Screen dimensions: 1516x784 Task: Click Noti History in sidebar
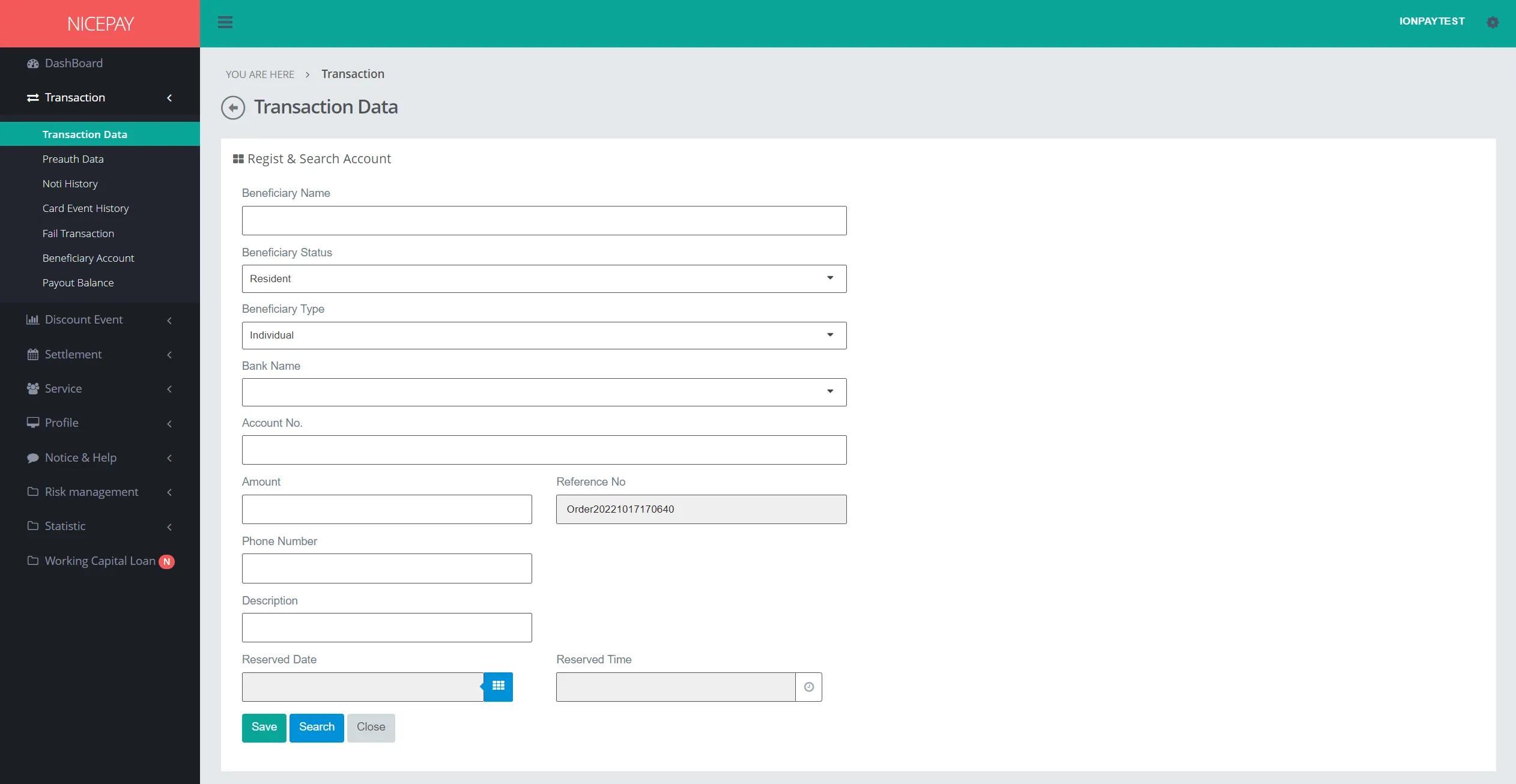(x=69, y=183)
